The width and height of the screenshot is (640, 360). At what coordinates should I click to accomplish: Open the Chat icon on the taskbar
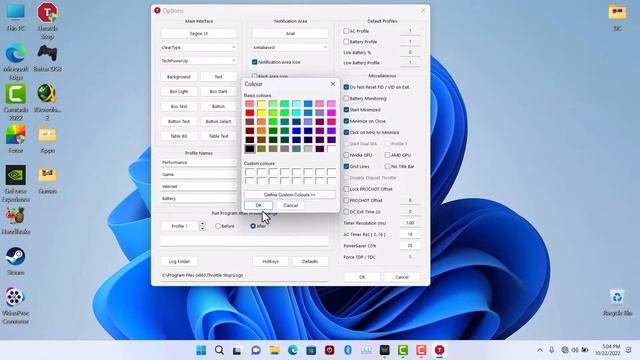[x=256, y=350]
